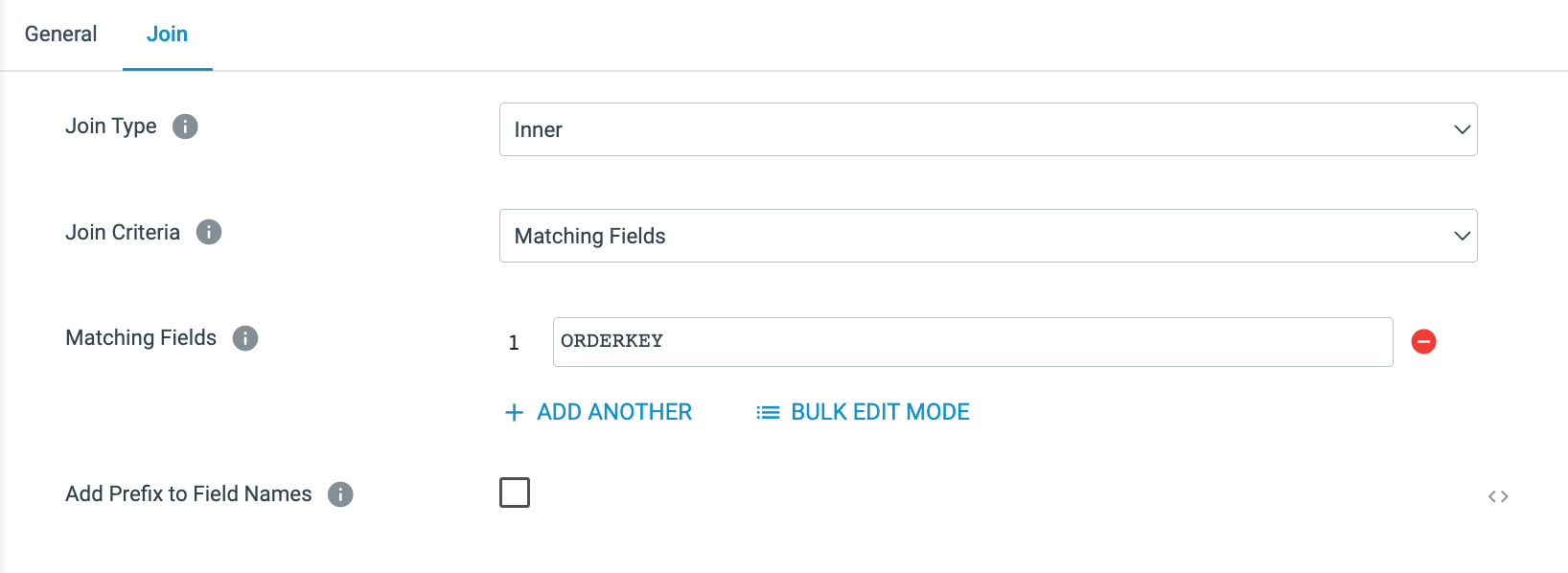The image size is (1568, 573).
Task: Click the list icon for Bulk Edit Mode
Action: coord(768,413)
